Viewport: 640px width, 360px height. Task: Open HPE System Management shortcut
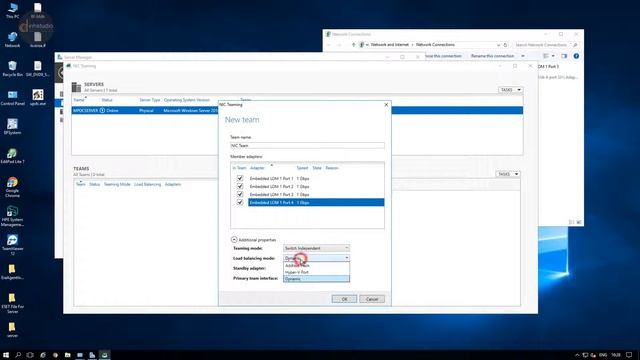point(12,216)
